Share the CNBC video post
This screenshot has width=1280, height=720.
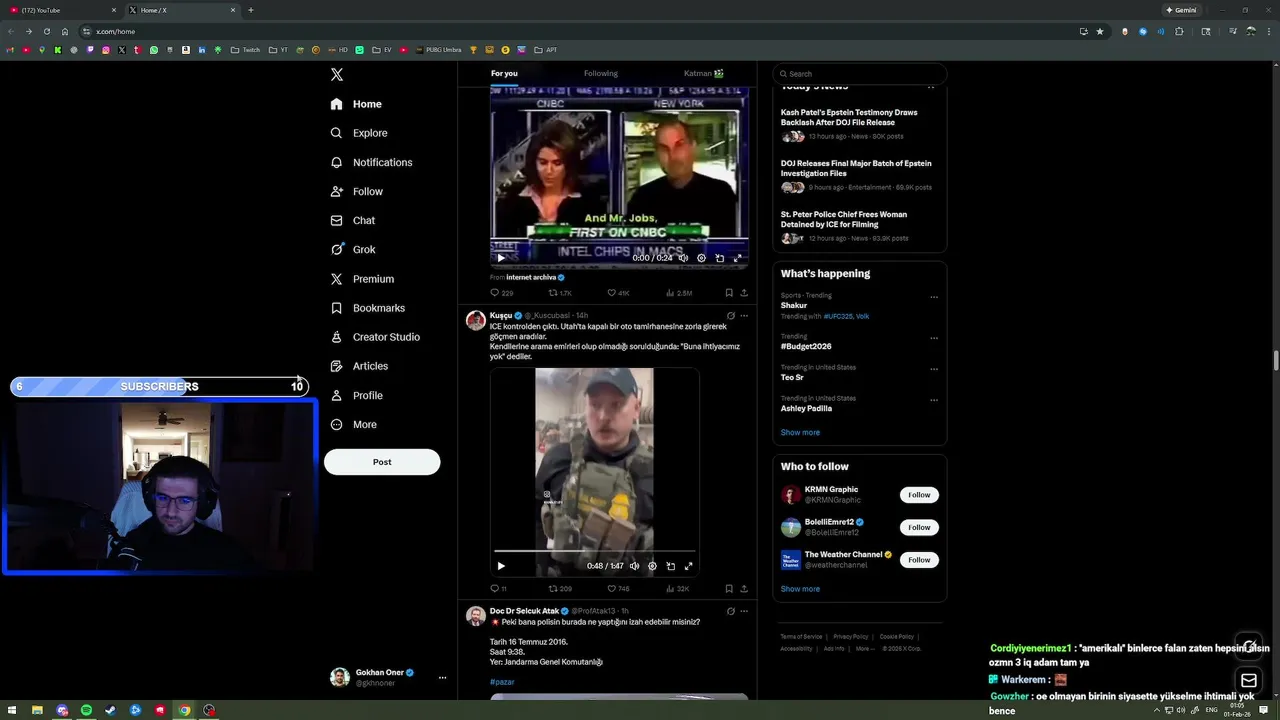point(743,293)
